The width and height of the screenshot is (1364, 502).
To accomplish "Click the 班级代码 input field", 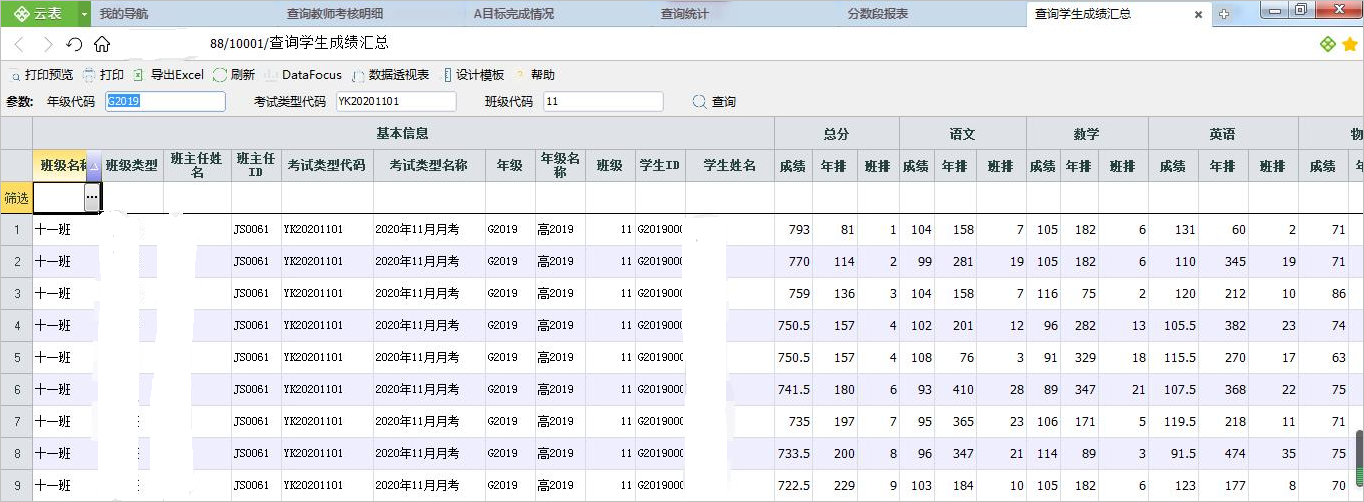I will pyautogui.click(x=603, y=102).
